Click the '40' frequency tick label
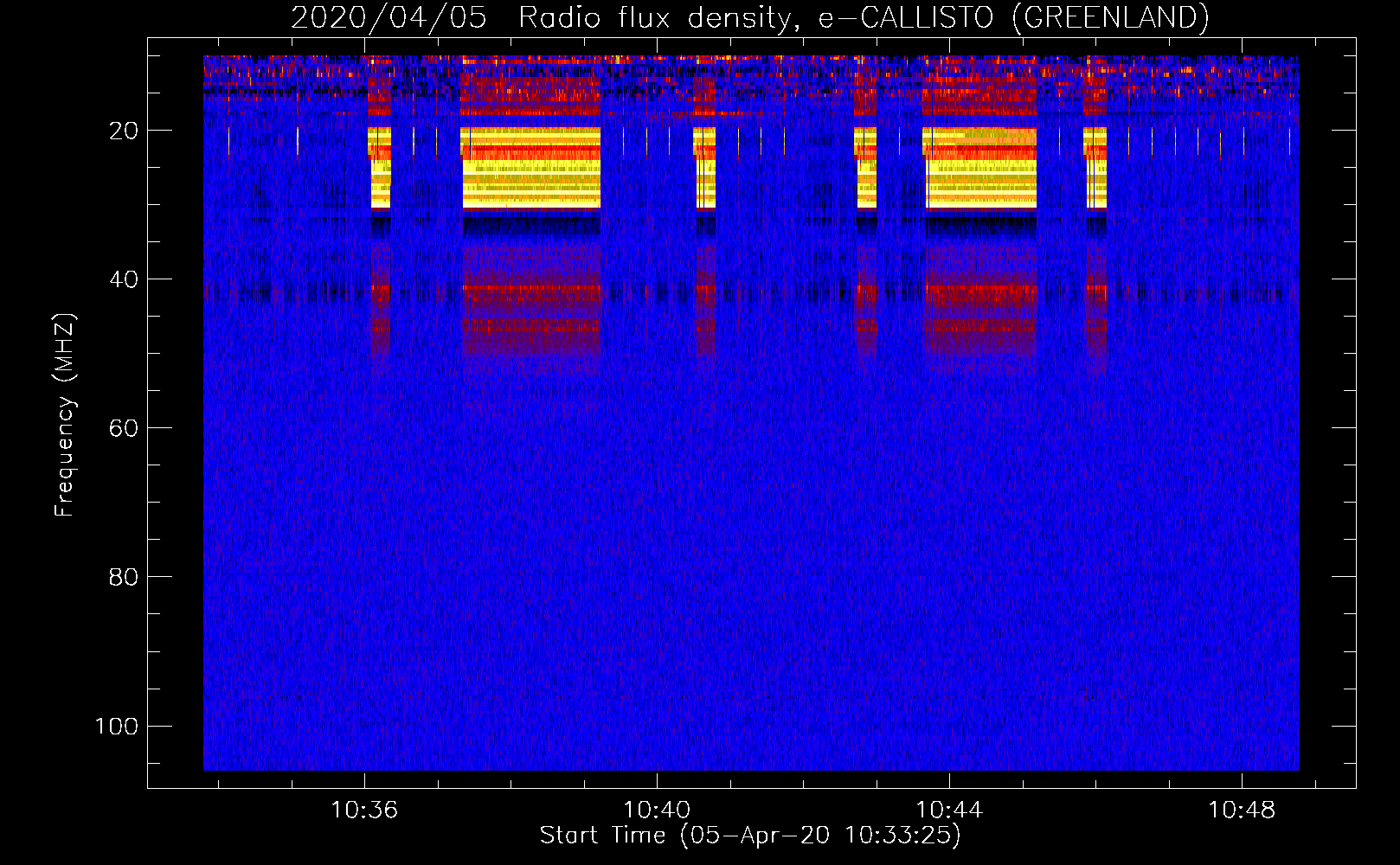Image resolution: width=1400 pixels, height=865 pixels. pyautogui.click(x=124, y=279)
